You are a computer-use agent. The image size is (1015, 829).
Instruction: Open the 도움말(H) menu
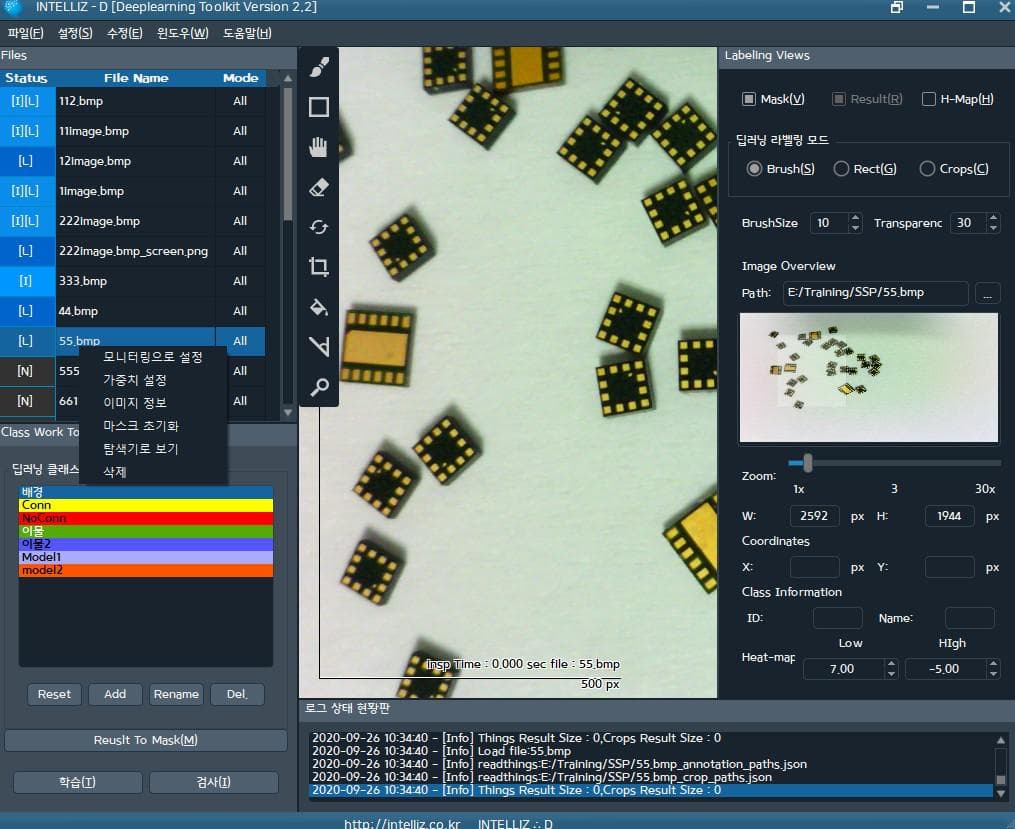pos(247,33)
